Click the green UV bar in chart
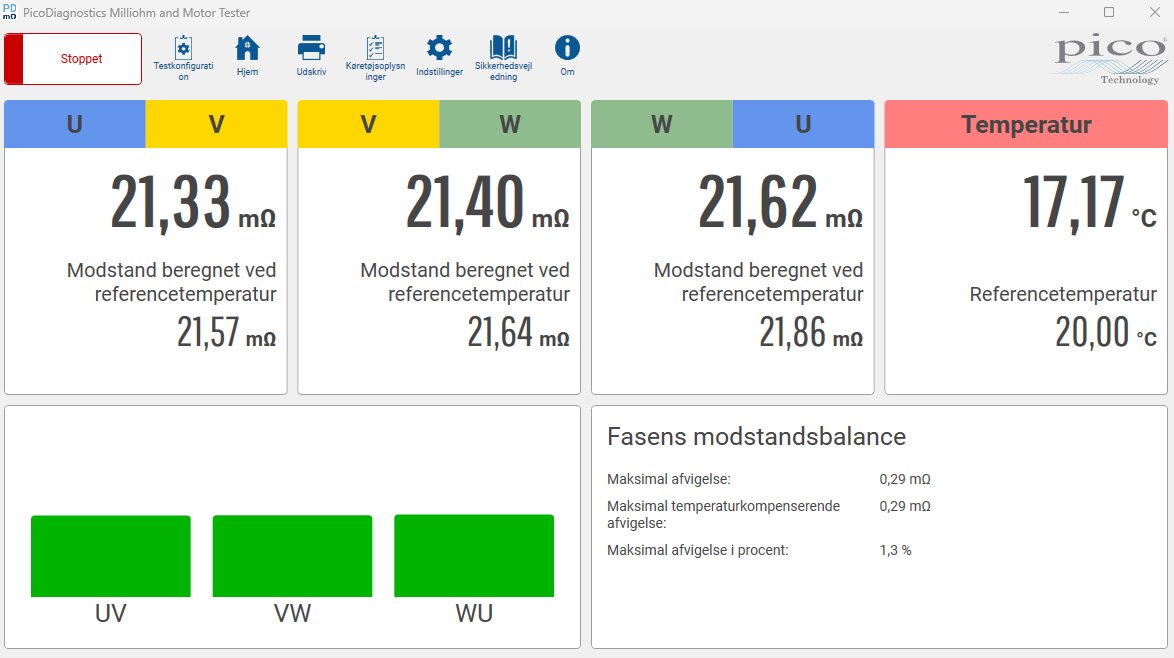Image resolution: width=1174 pixels, height=658 pixels. coord(111,556)
